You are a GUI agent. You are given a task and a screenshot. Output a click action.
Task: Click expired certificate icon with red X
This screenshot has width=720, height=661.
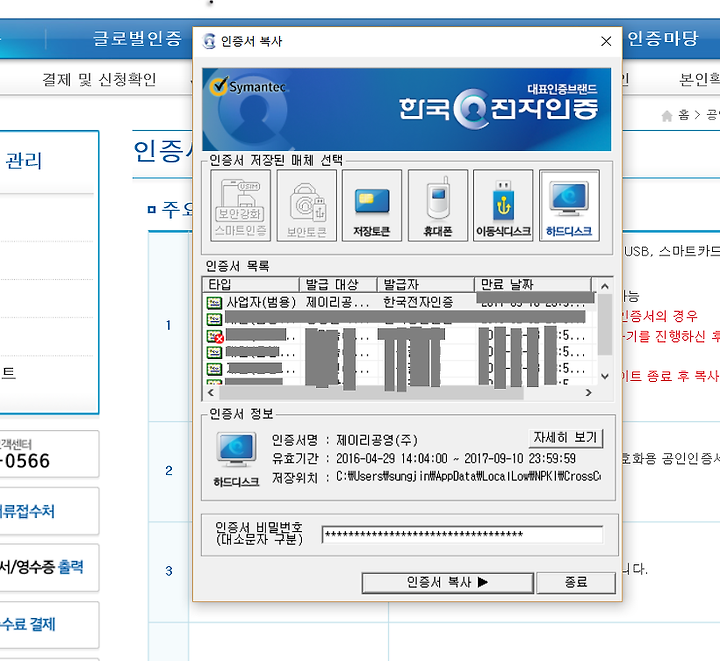point(214,336)
